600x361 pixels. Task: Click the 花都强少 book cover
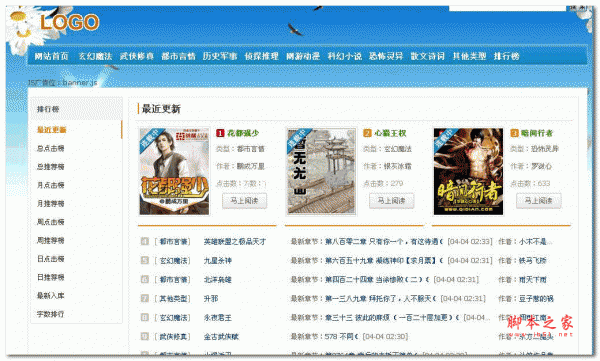tap(174, 171)
